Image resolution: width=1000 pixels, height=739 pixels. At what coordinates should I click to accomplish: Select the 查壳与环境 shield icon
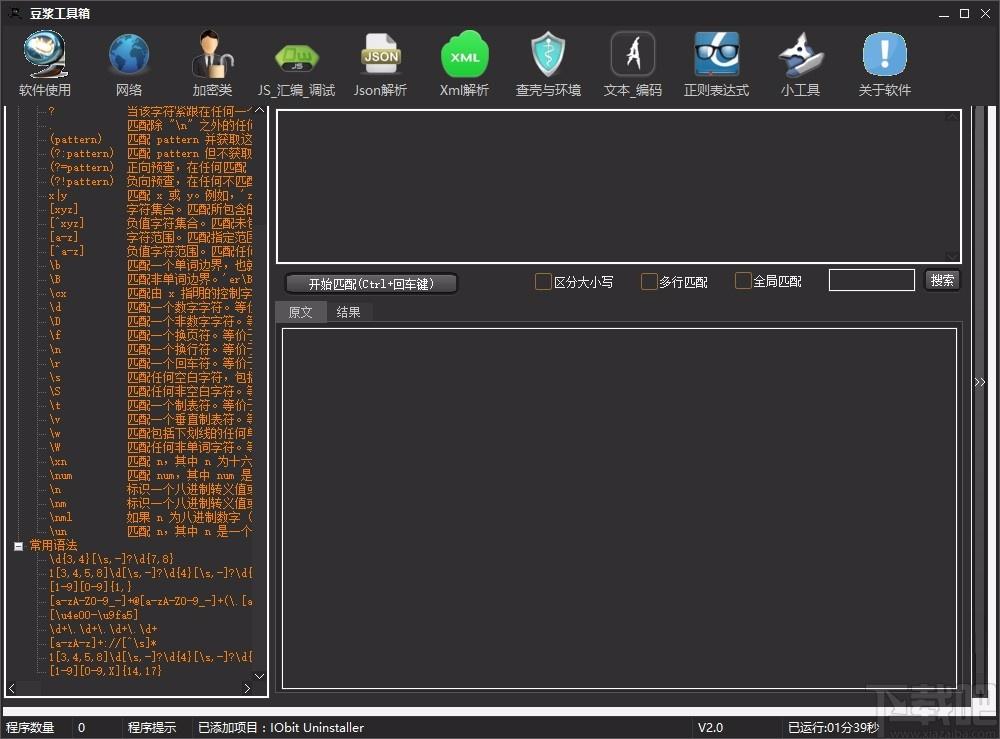[x=548, y=64]
